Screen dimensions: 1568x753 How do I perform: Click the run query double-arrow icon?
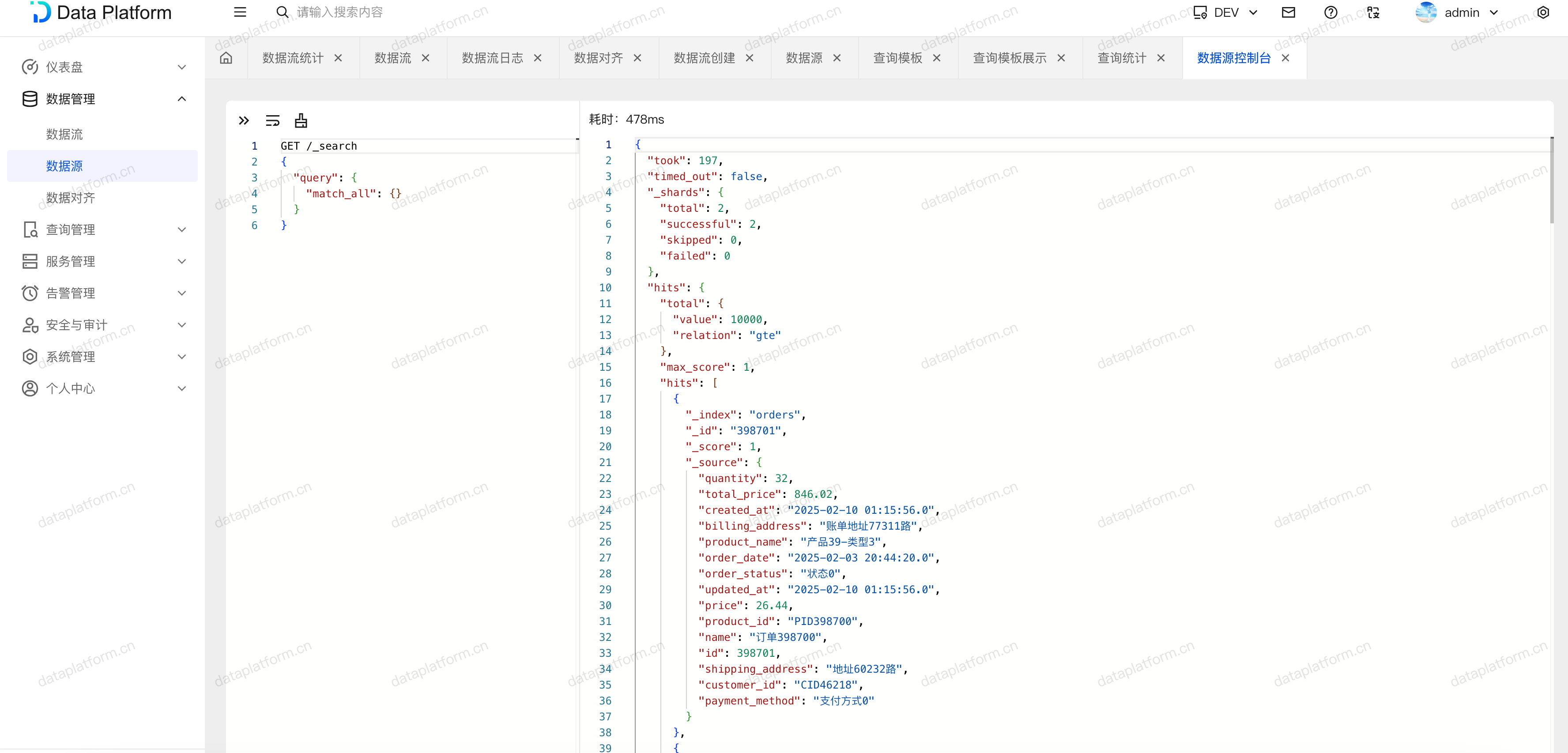(244, 120)
